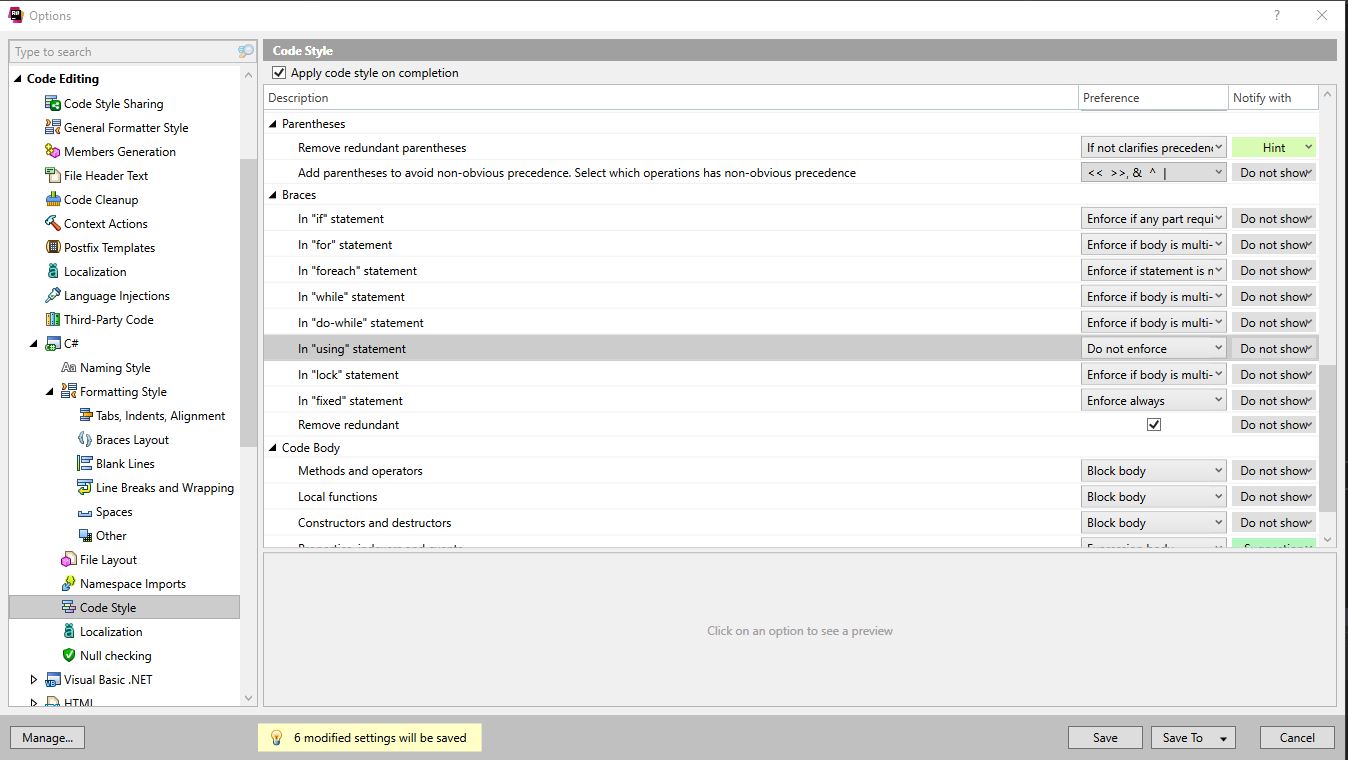Open preference dropdown for "if" statement

pyautogui.click(x=1154, y=218)
